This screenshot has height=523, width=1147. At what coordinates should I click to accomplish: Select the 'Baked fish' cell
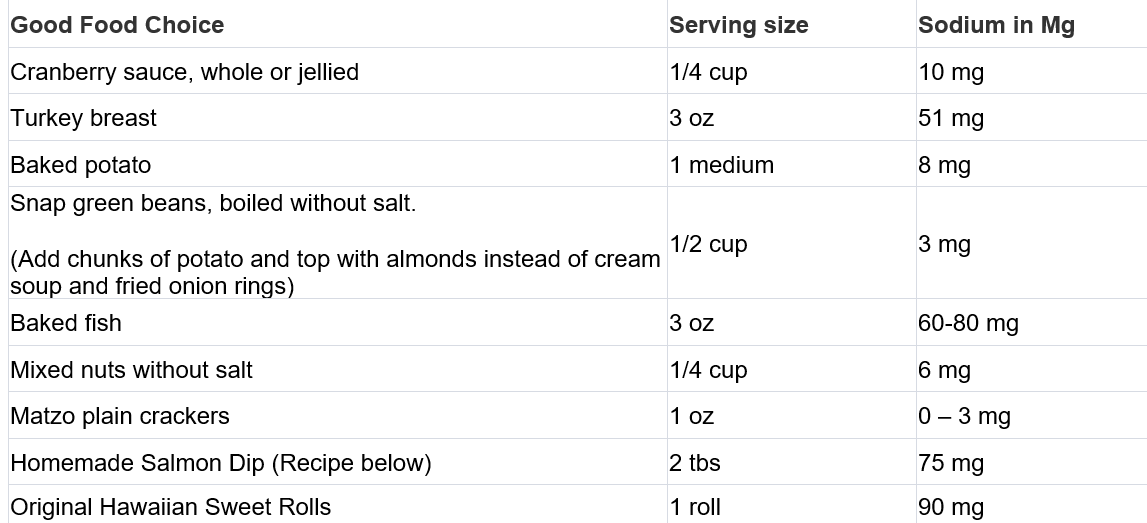(x=66, y=323)
